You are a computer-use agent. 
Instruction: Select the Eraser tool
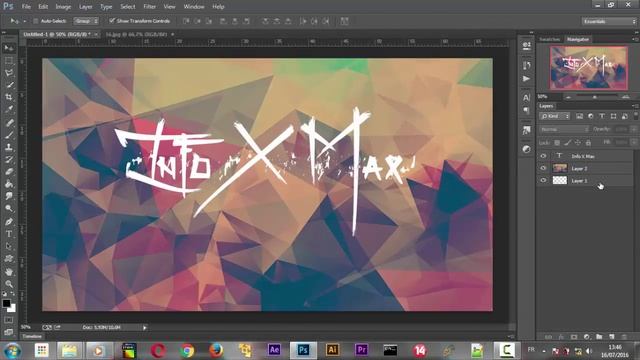(x=9, y=171)
